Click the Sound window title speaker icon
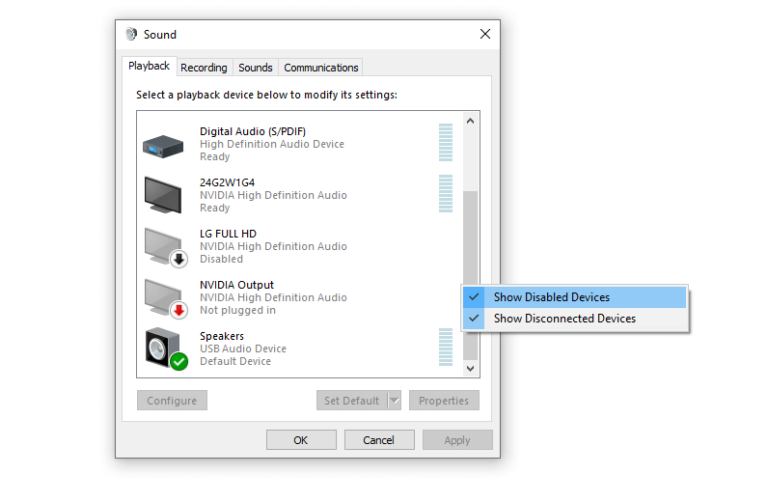 pyautogui.click(x=131, y=34)
